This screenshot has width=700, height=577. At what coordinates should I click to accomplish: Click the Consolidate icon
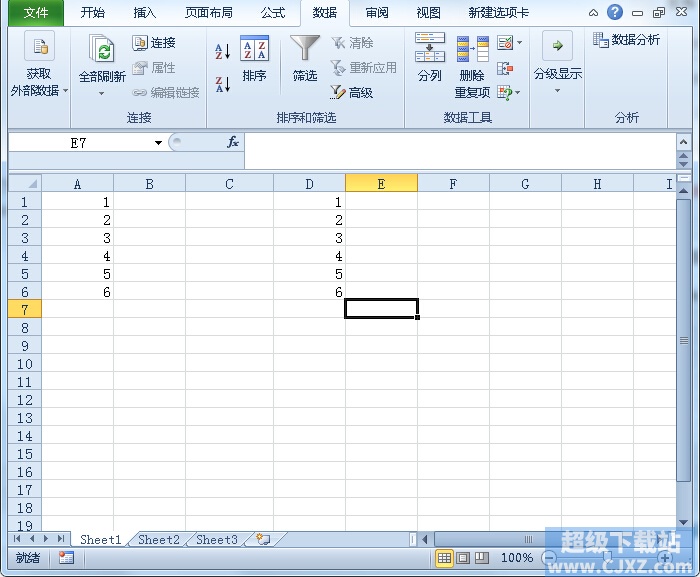pos(505,68)
